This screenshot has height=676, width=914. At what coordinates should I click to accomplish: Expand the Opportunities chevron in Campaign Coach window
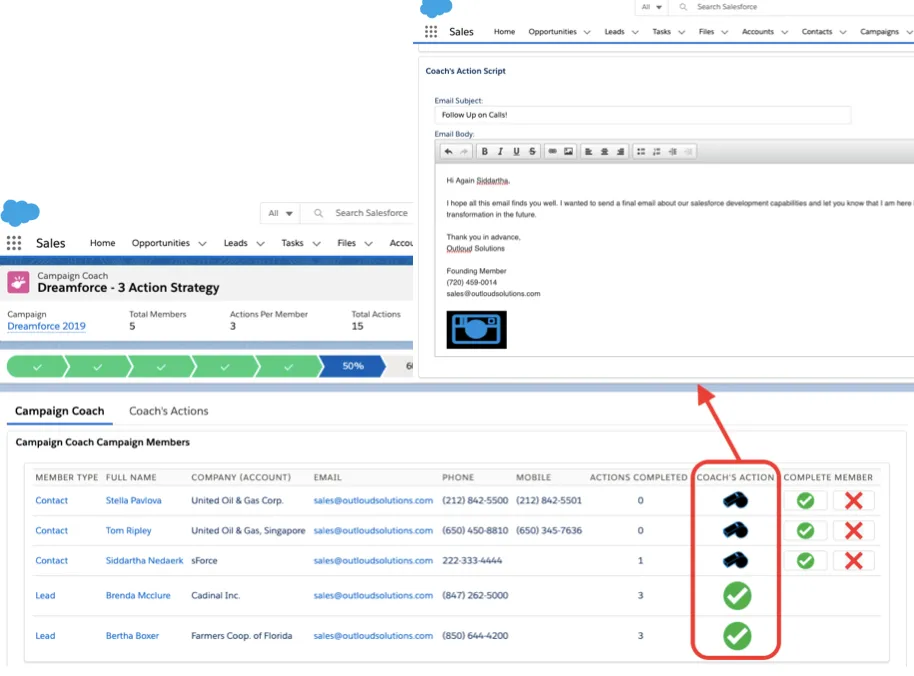[x=202, y=244]
